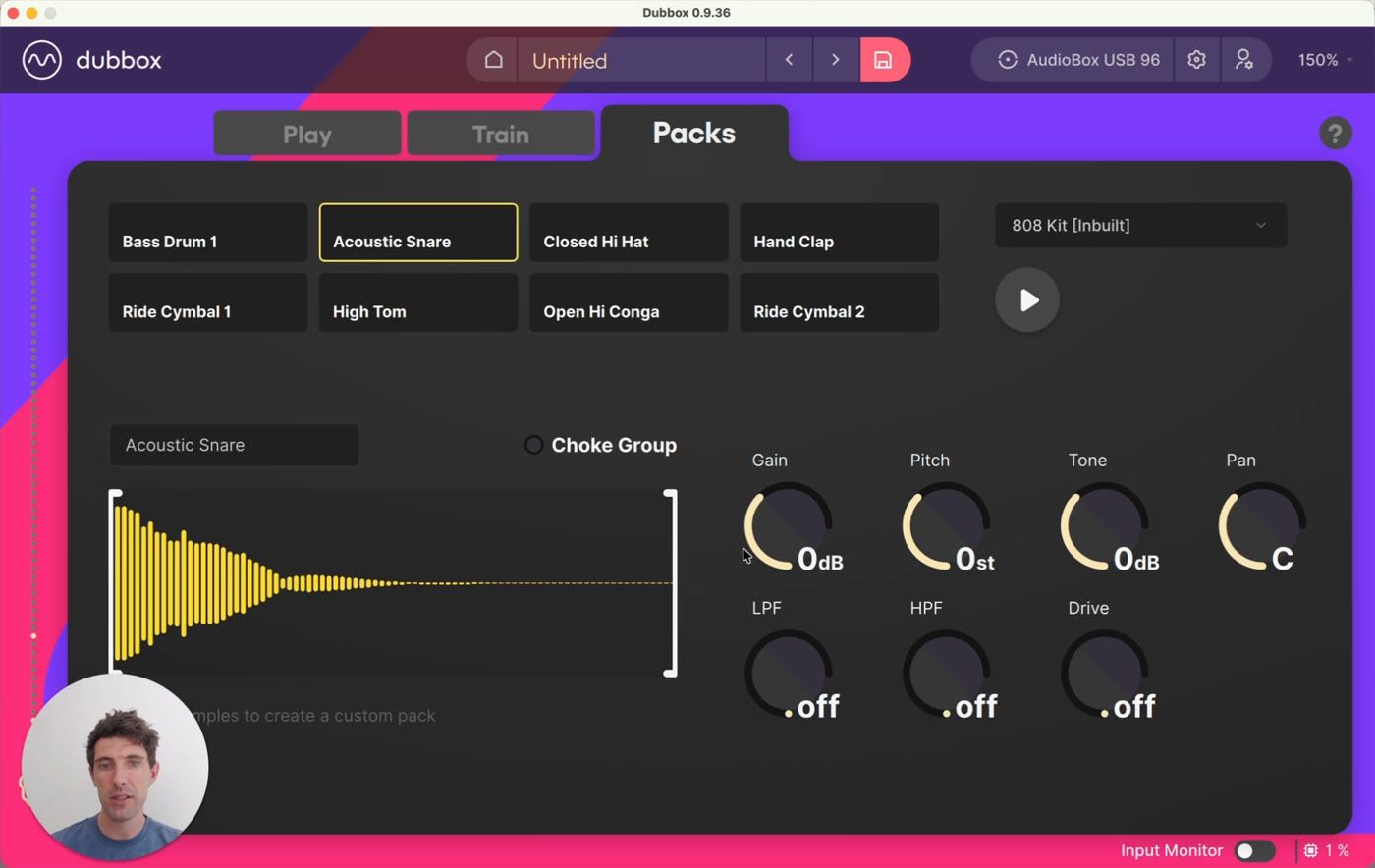Click the Acoustic Snare name field
This screenshot has height=868, width=1375.
coord(234,445)
